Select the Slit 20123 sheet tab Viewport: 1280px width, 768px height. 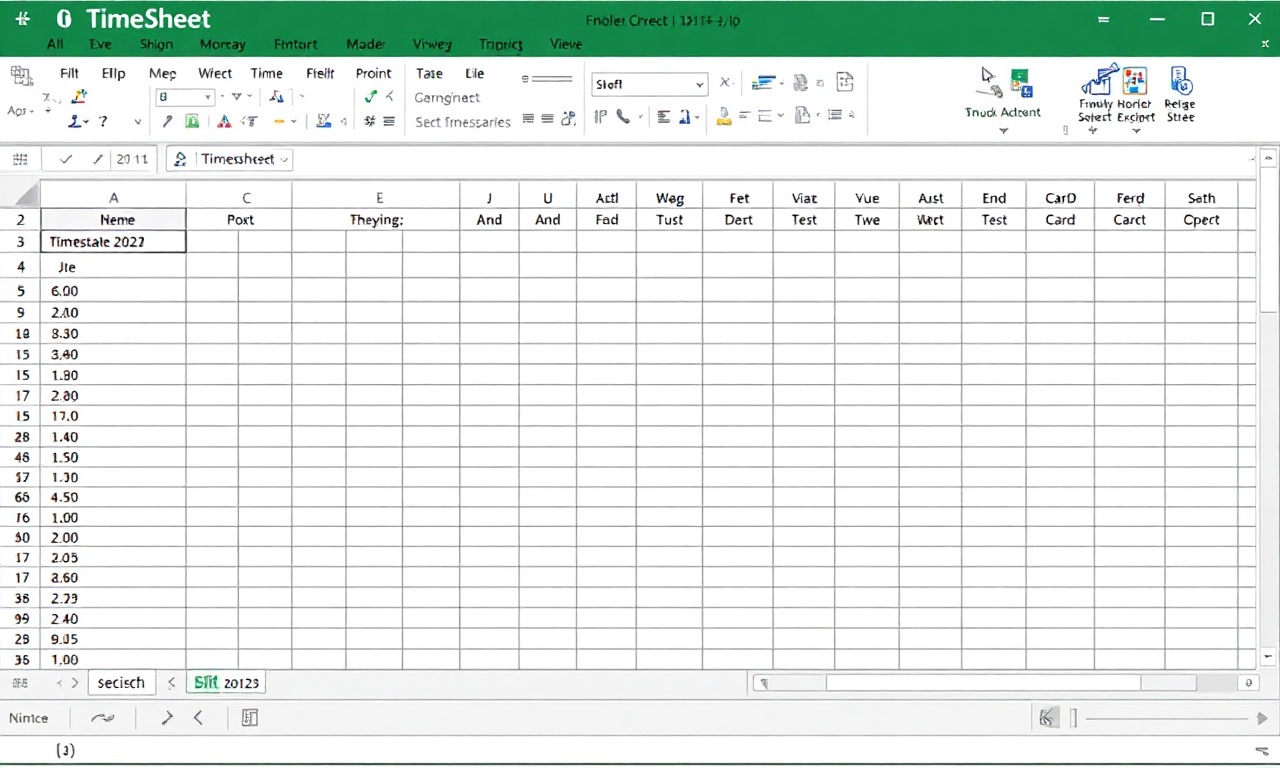pos(226,683)
